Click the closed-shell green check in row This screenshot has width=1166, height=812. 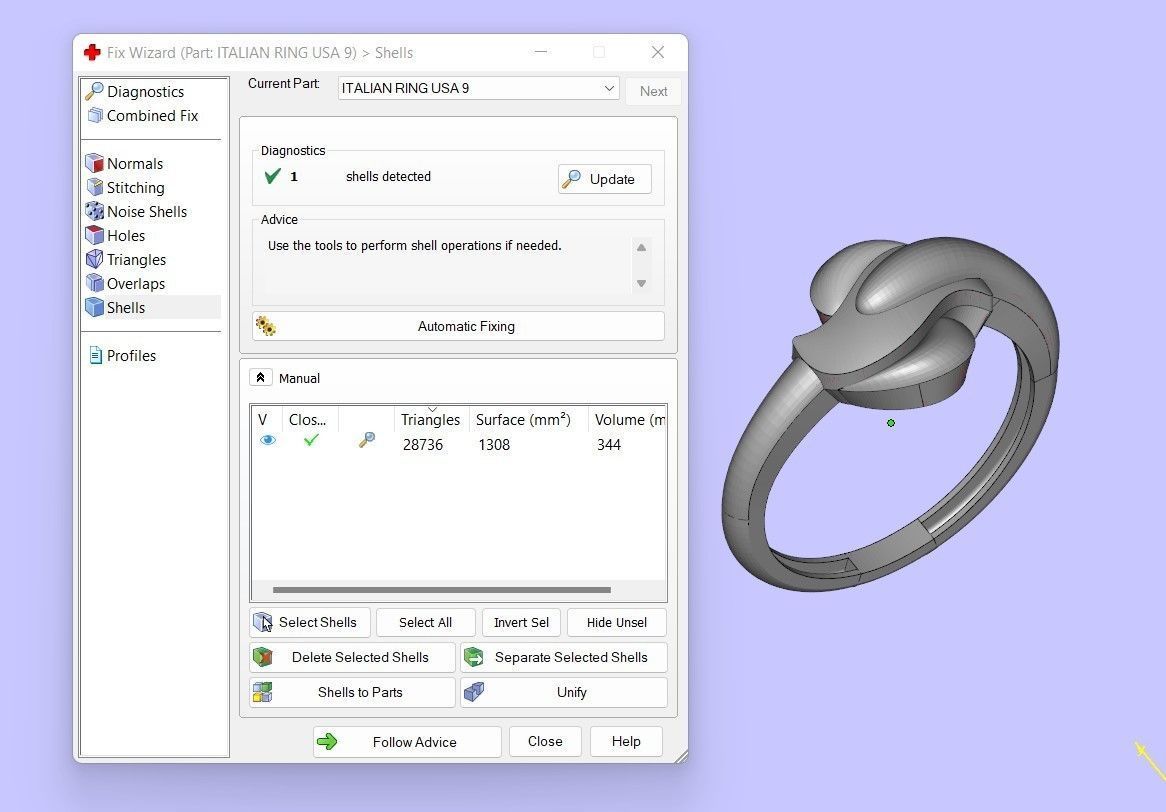tap(311, 440)
